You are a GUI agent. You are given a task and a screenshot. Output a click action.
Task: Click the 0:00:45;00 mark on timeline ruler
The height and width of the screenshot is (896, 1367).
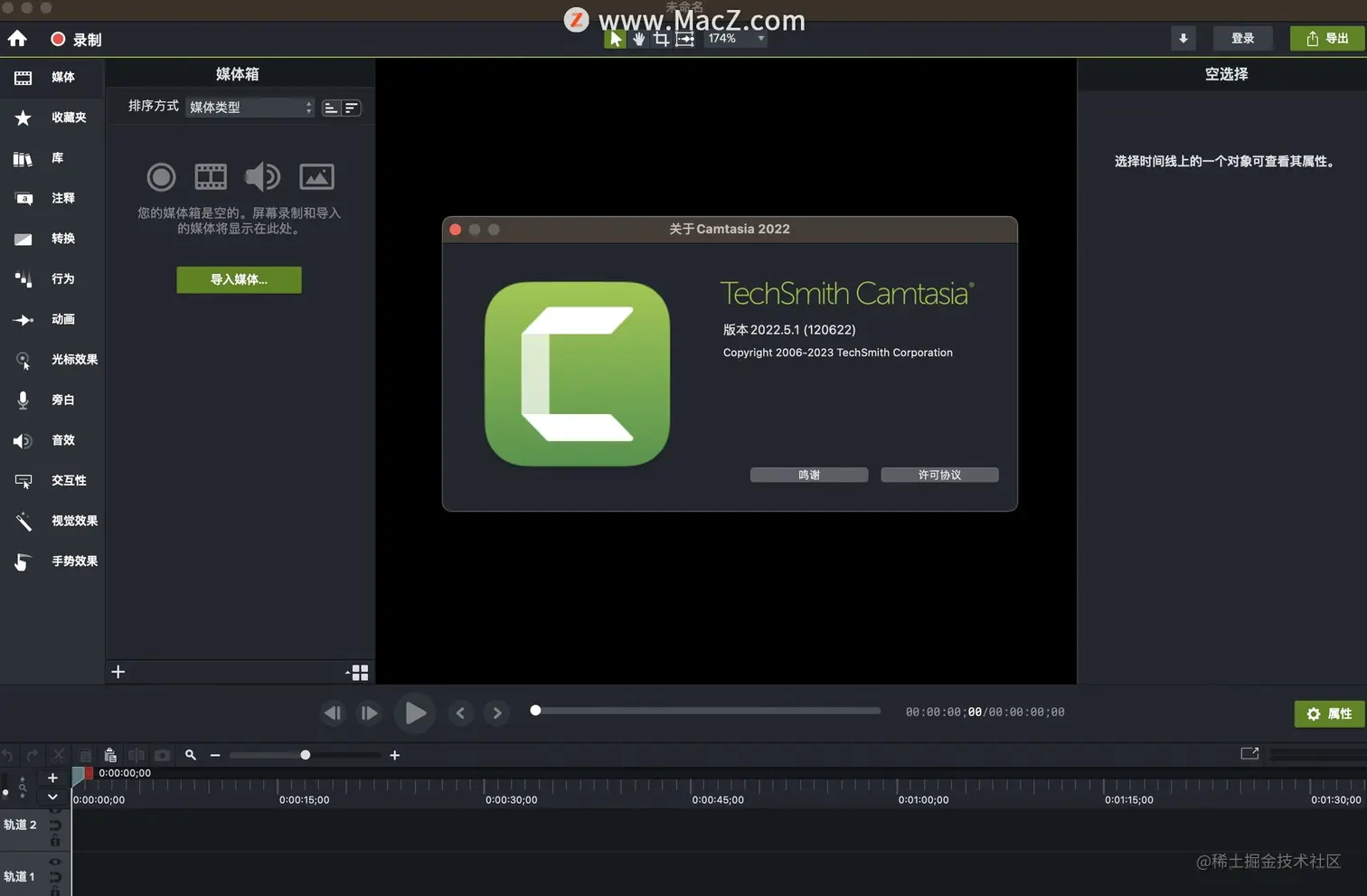(x=718, y=799)
